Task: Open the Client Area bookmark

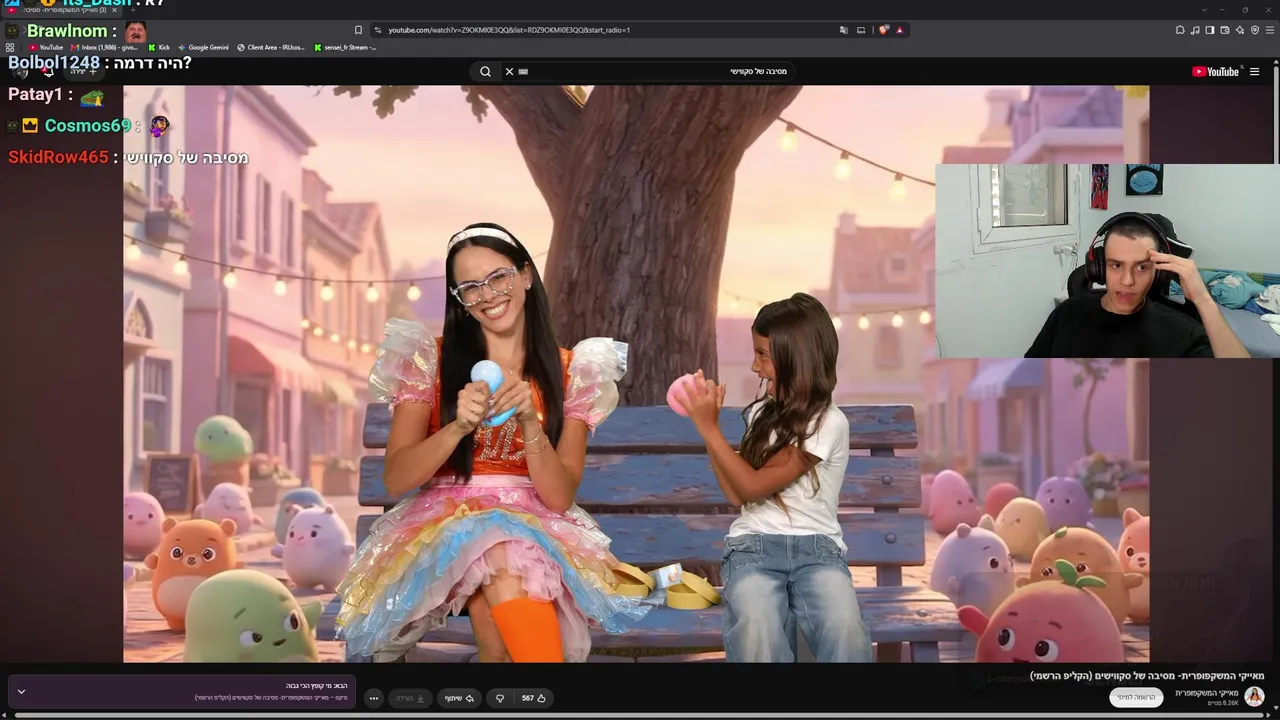Action: pyautogui.click(x=270, y=47)
